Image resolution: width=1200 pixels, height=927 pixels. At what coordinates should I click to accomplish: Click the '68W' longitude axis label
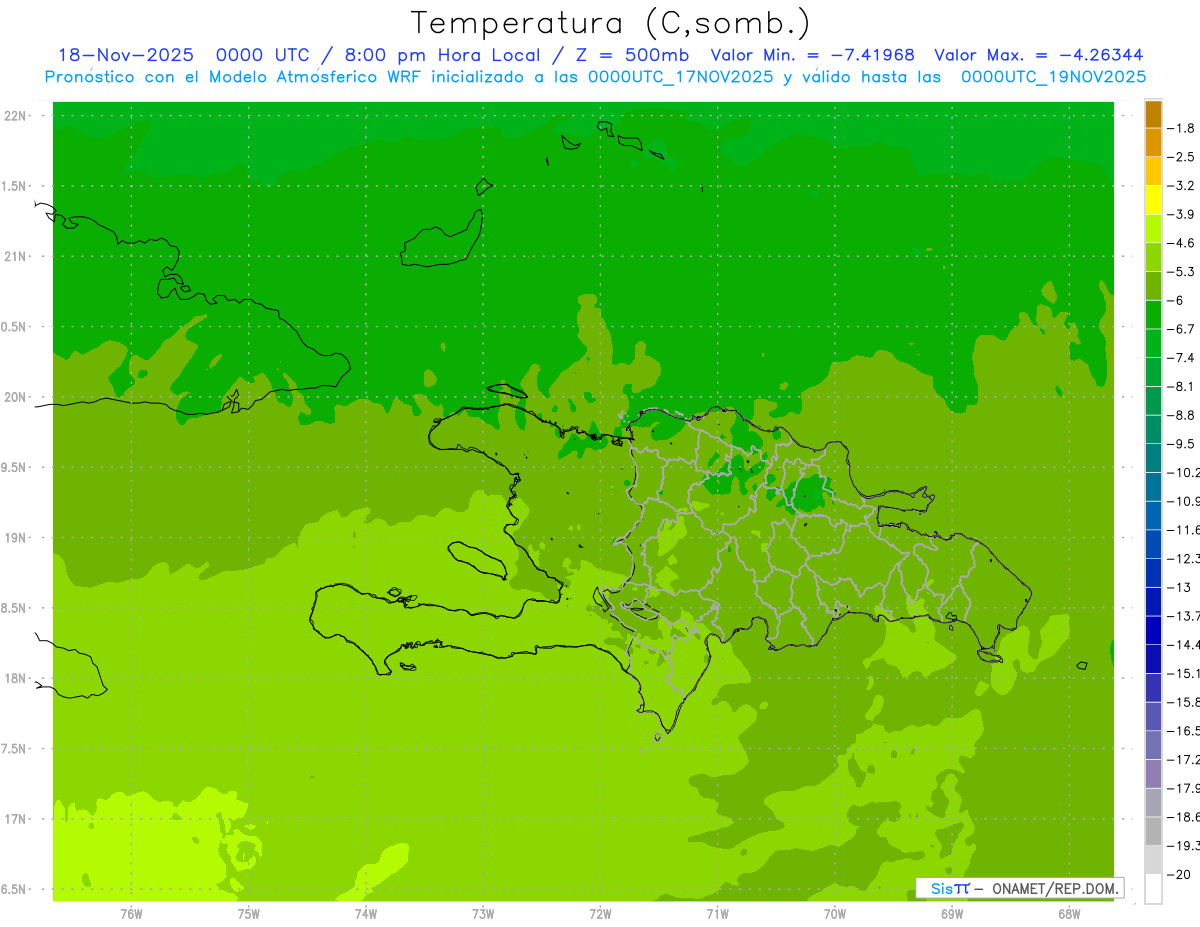pos(1069,914)
